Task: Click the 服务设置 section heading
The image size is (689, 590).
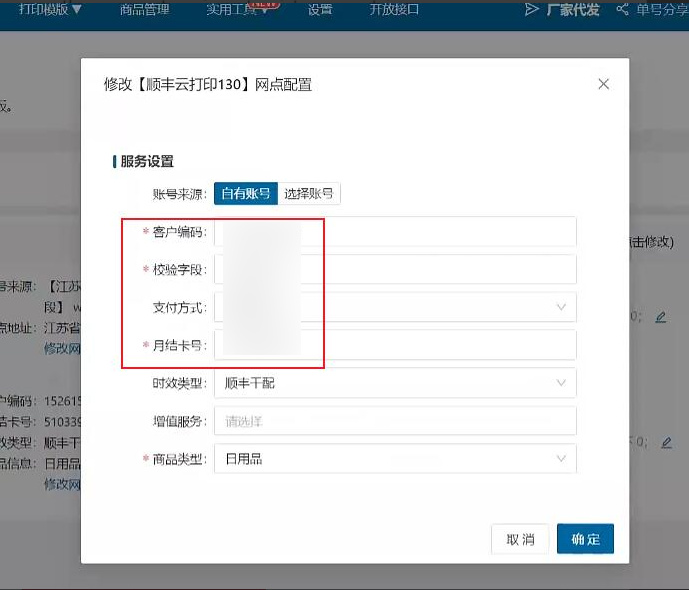Action: click(x=147, y=161)
